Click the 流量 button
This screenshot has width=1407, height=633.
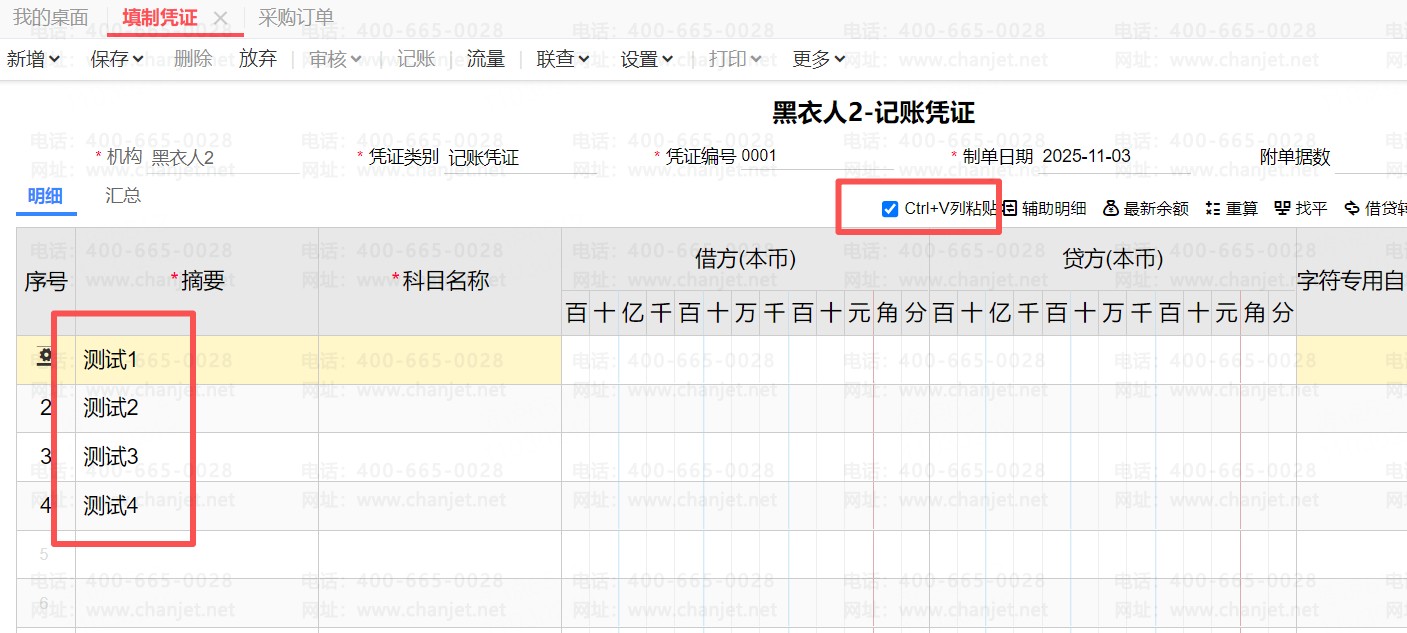[x=486, y=59]
